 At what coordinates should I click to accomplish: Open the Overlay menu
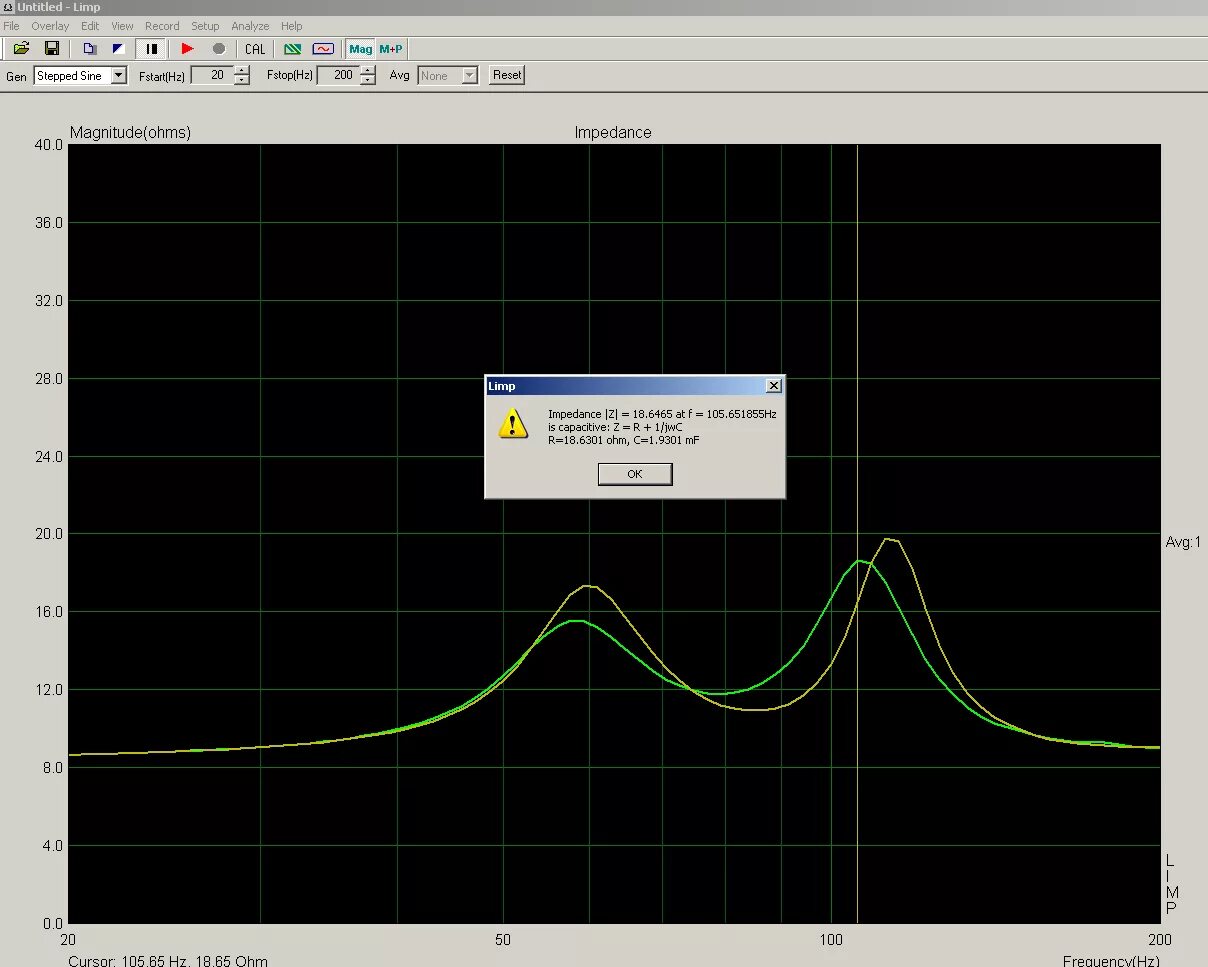click(x=50, y=26)
